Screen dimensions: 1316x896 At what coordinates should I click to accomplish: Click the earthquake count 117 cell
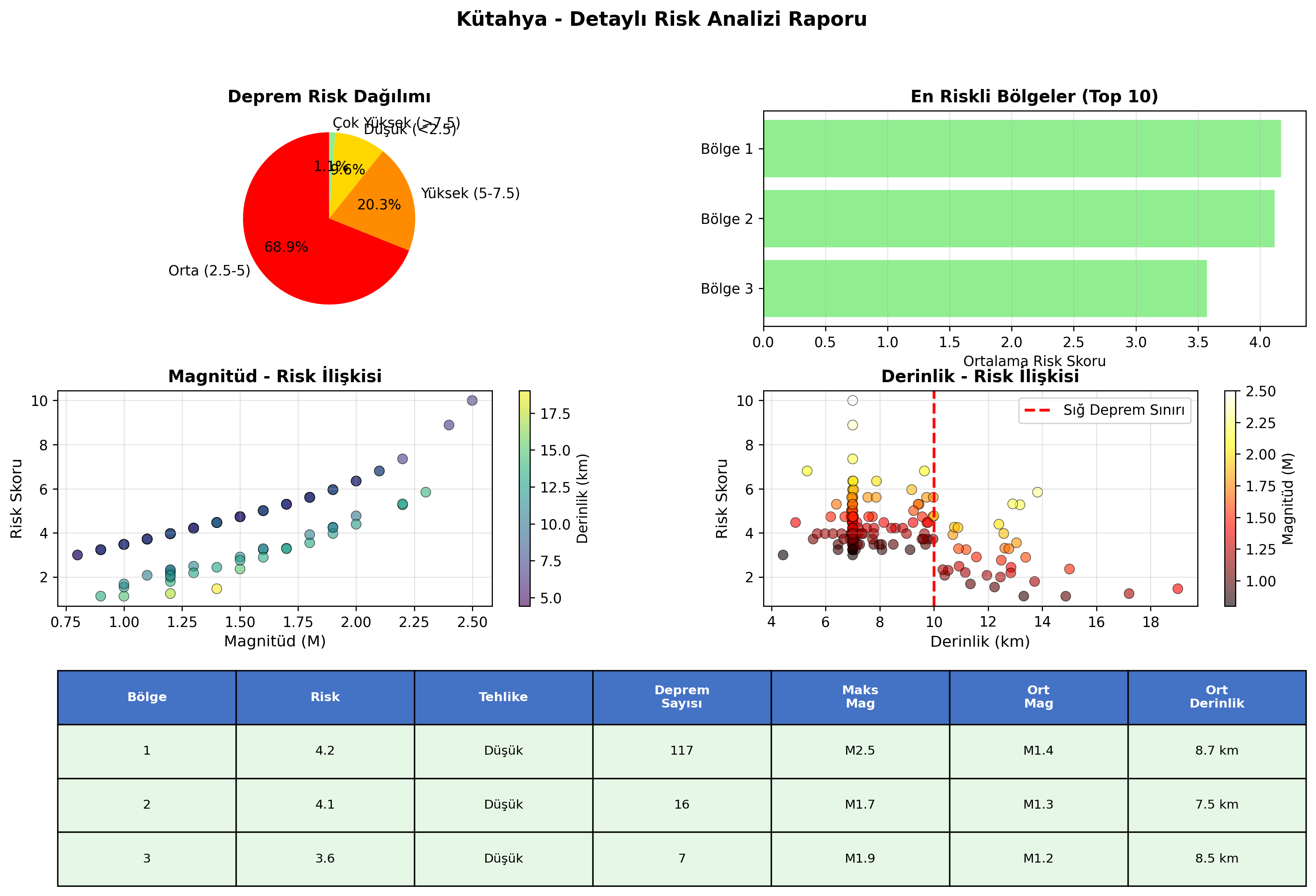[x=682, y=751]
